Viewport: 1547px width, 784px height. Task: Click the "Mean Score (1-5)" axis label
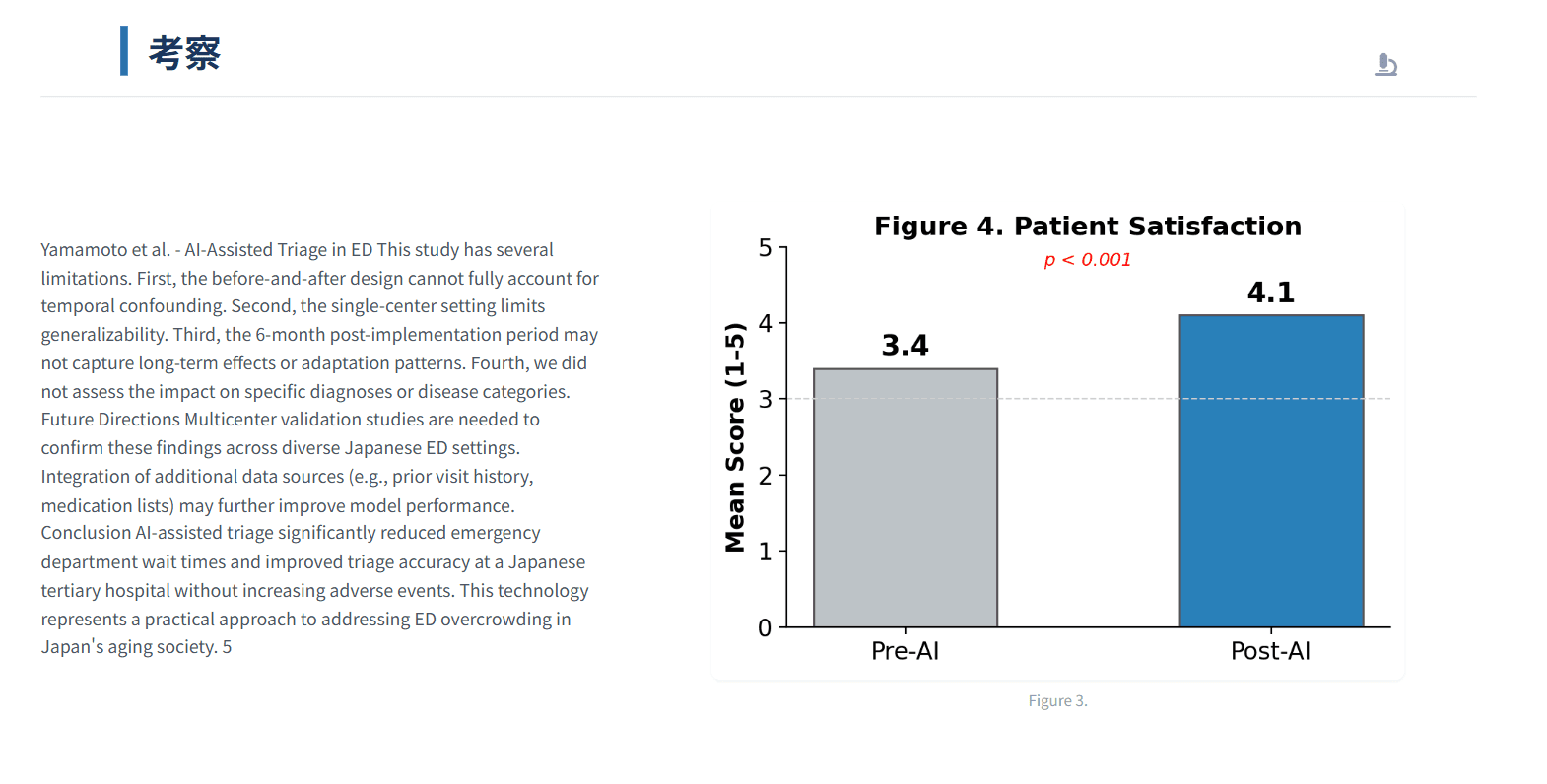tap(735, 437)
